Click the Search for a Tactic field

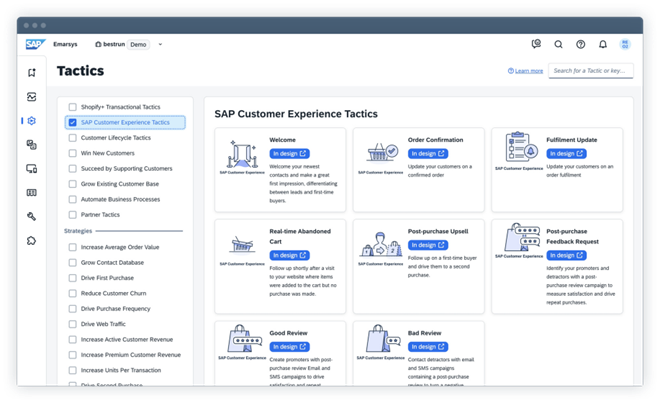pyautogui.click(x=590, y=71)
